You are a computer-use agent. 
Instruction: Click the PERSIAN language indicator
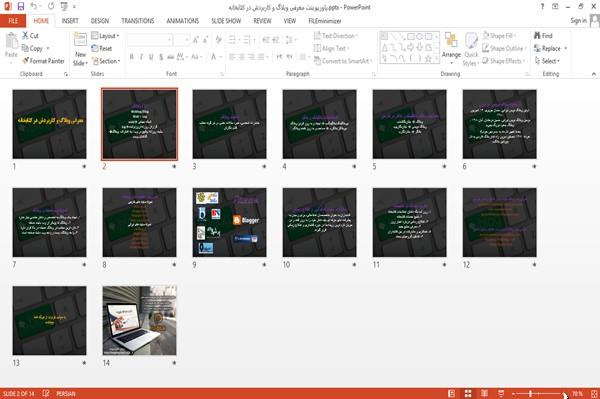[66, 394]
